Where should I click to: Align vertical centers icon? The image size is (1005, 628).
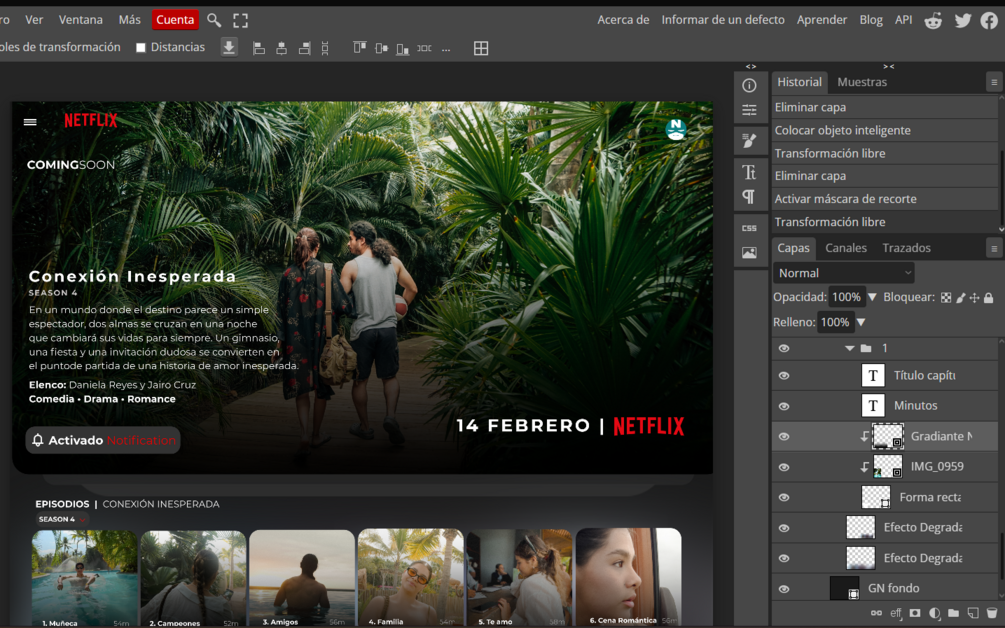click(x=381, y=48)
